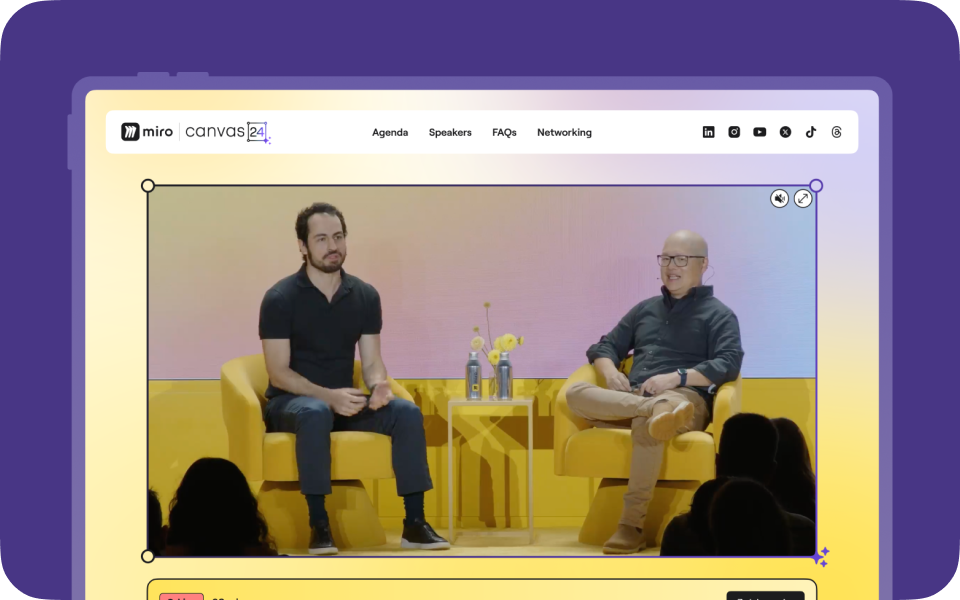
Task: Open Miro's LinkedIn profile
Action: (x=708, y=132)
